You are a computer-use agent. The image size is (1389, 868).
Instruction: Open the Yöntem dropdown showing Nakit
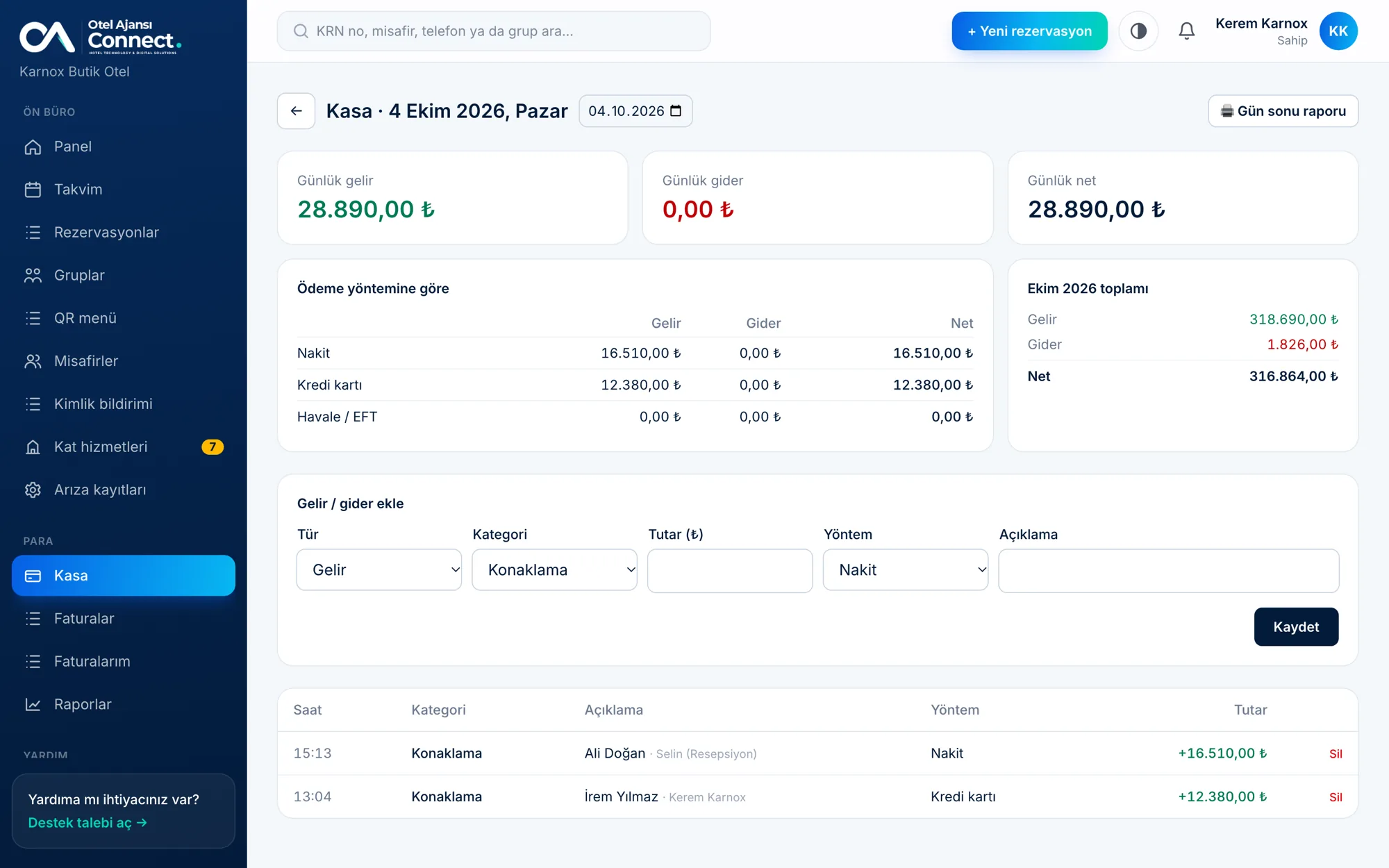tap(906, 570)
